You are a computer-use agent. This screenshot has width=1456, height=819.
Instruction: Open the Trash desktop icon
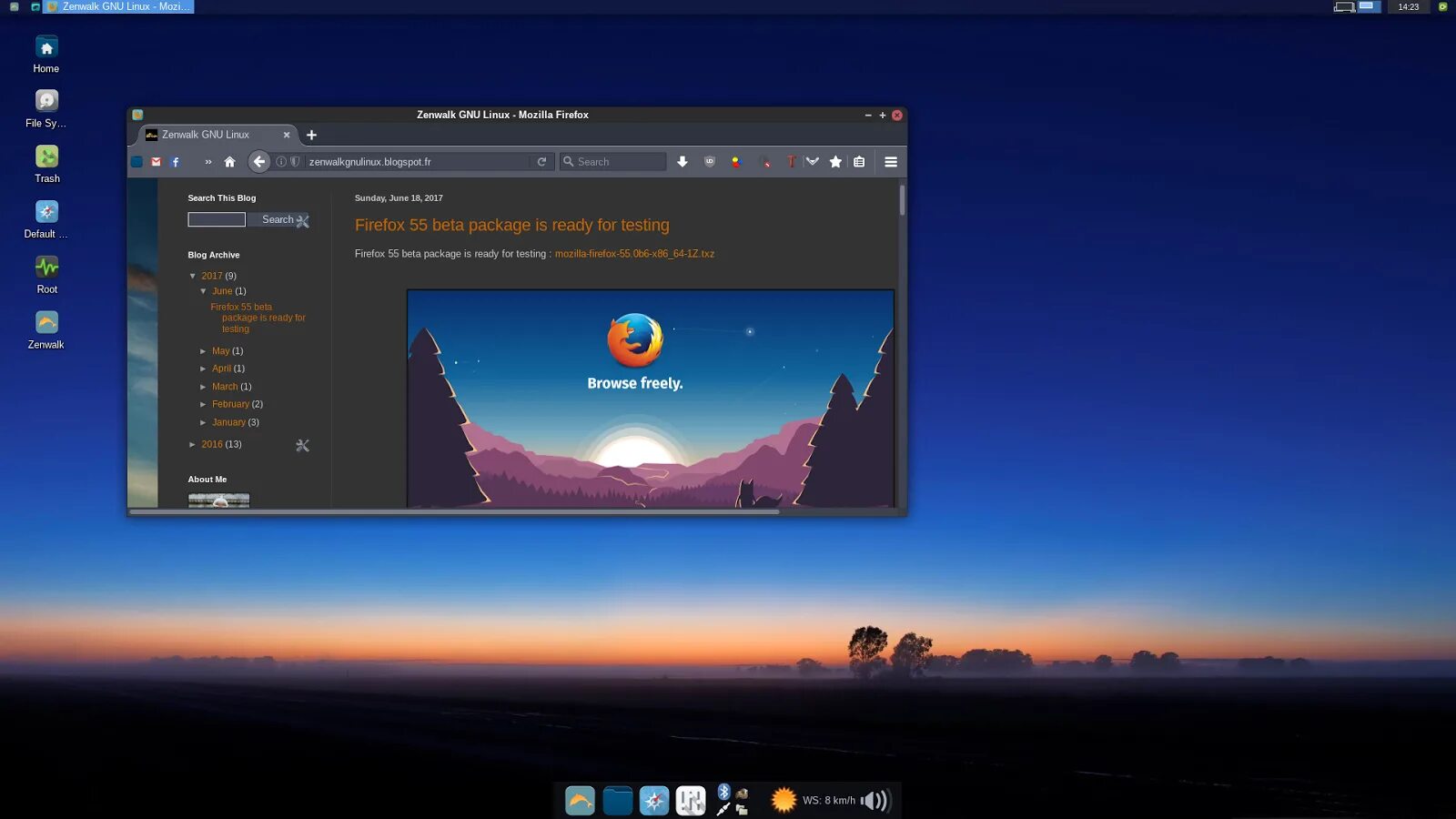[x=46, y=164]
